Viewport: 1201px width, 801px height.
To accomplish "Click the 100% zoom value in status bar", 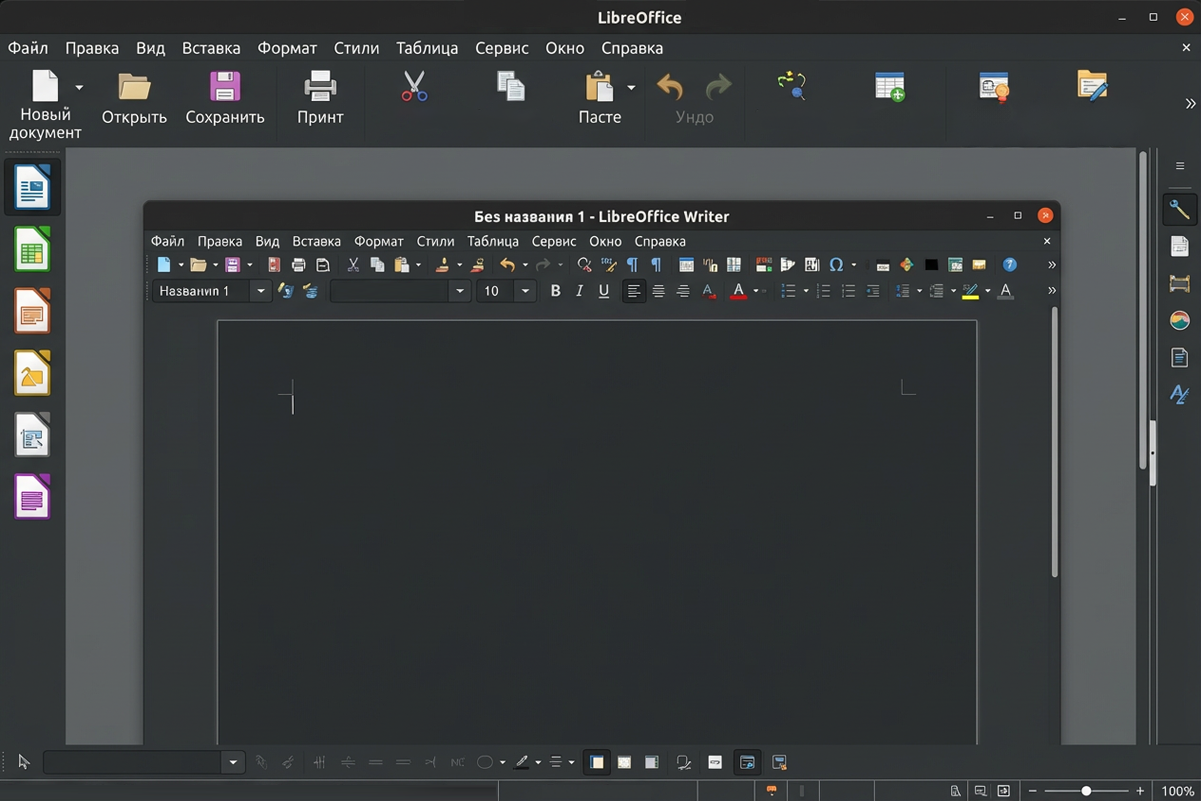I will (x=1178, y=791).
